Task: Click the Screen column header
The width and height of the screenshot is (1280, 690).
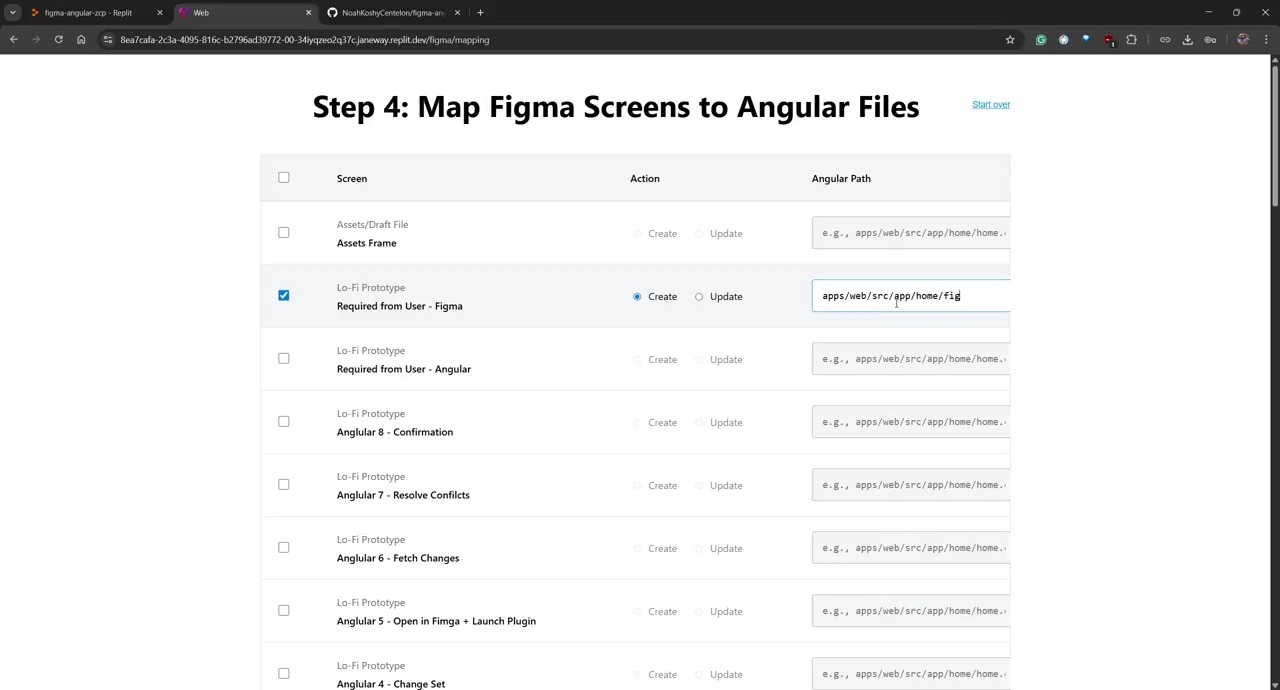Action: [352, 178]
